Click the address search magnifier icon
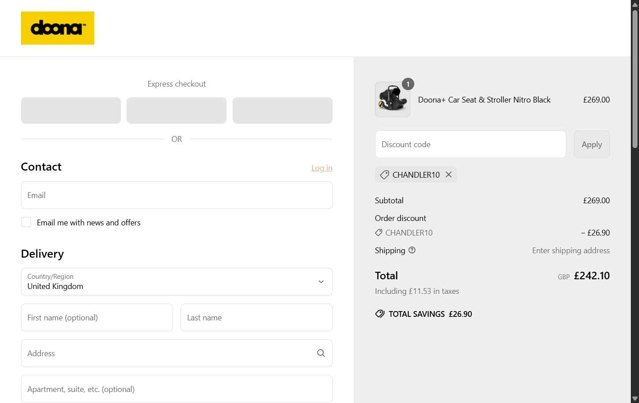 321,353
